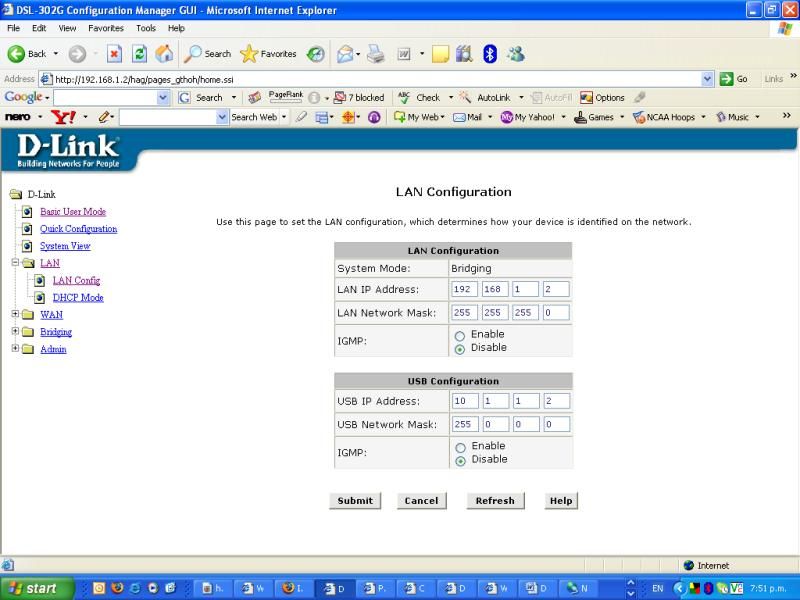800x600 pixels.
Task: Click the Yahoo! logo in toolbar
Action: [63, 117]
